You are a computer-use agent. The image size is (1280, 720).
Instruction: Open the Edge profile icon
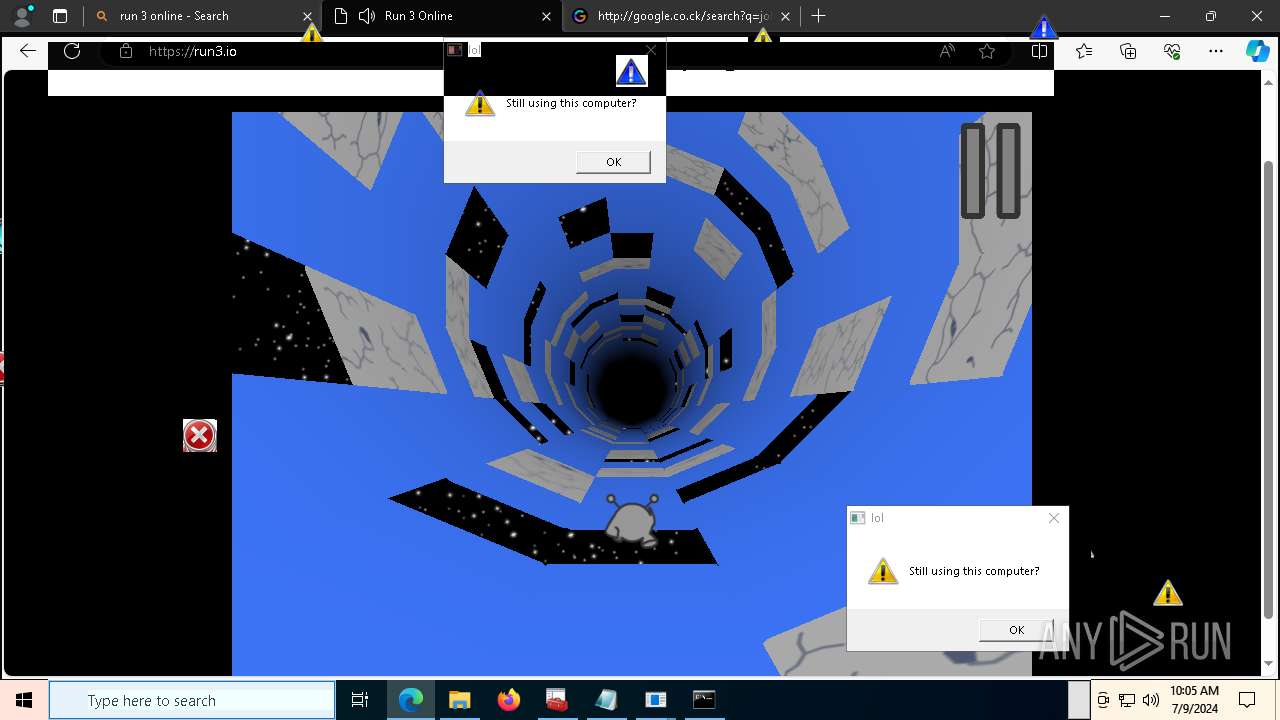(x=22, y=16)
